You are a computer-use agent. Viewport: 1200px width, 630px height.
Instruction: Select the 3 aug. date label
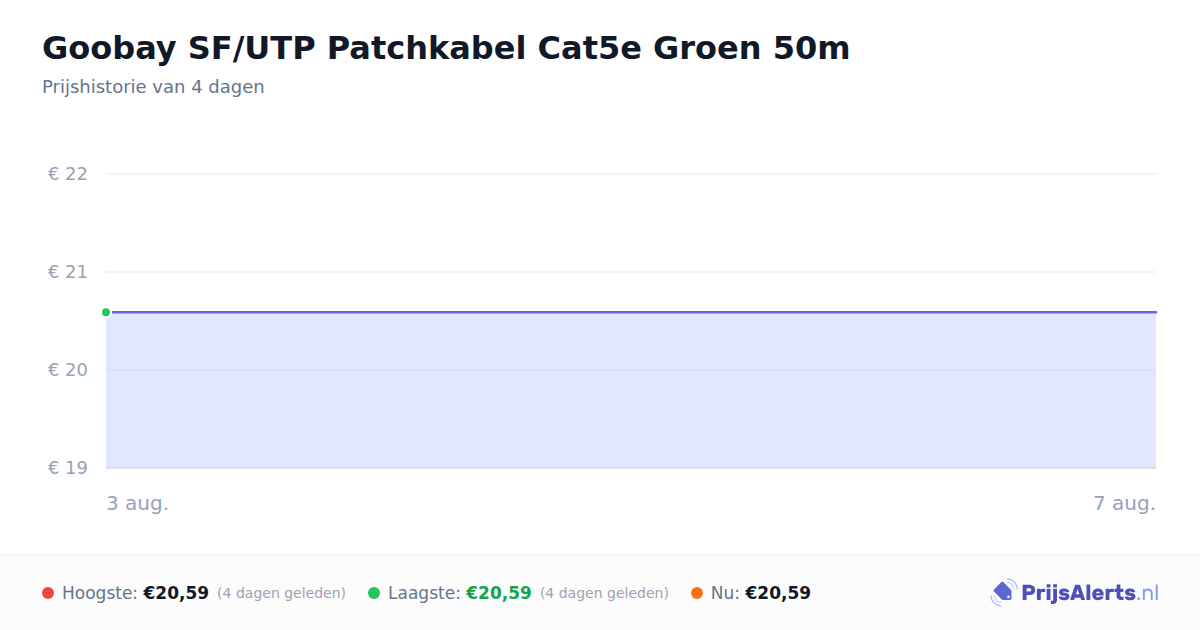[x=138, y=504]
